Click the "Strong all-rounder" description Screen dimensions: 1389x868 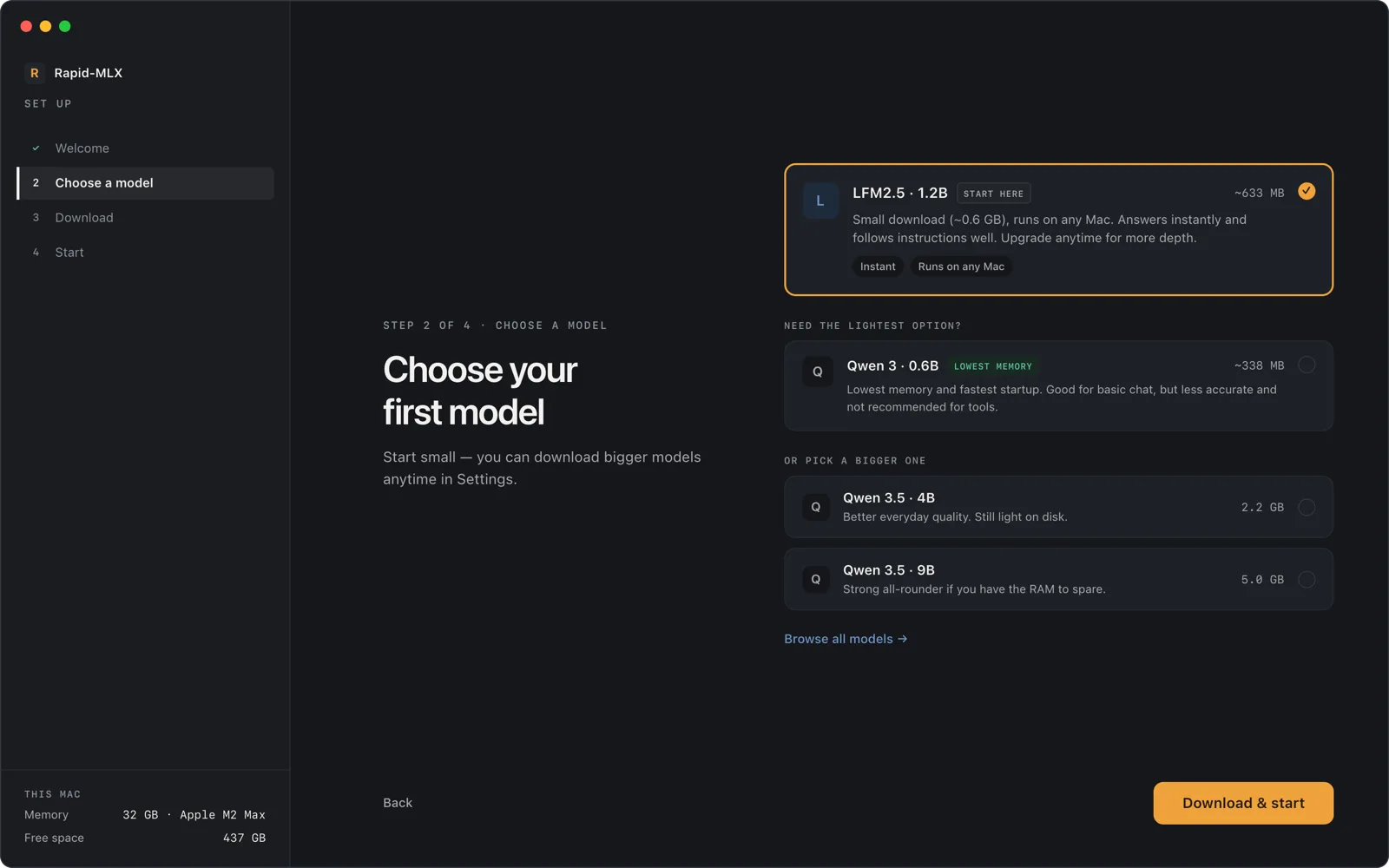974,589
